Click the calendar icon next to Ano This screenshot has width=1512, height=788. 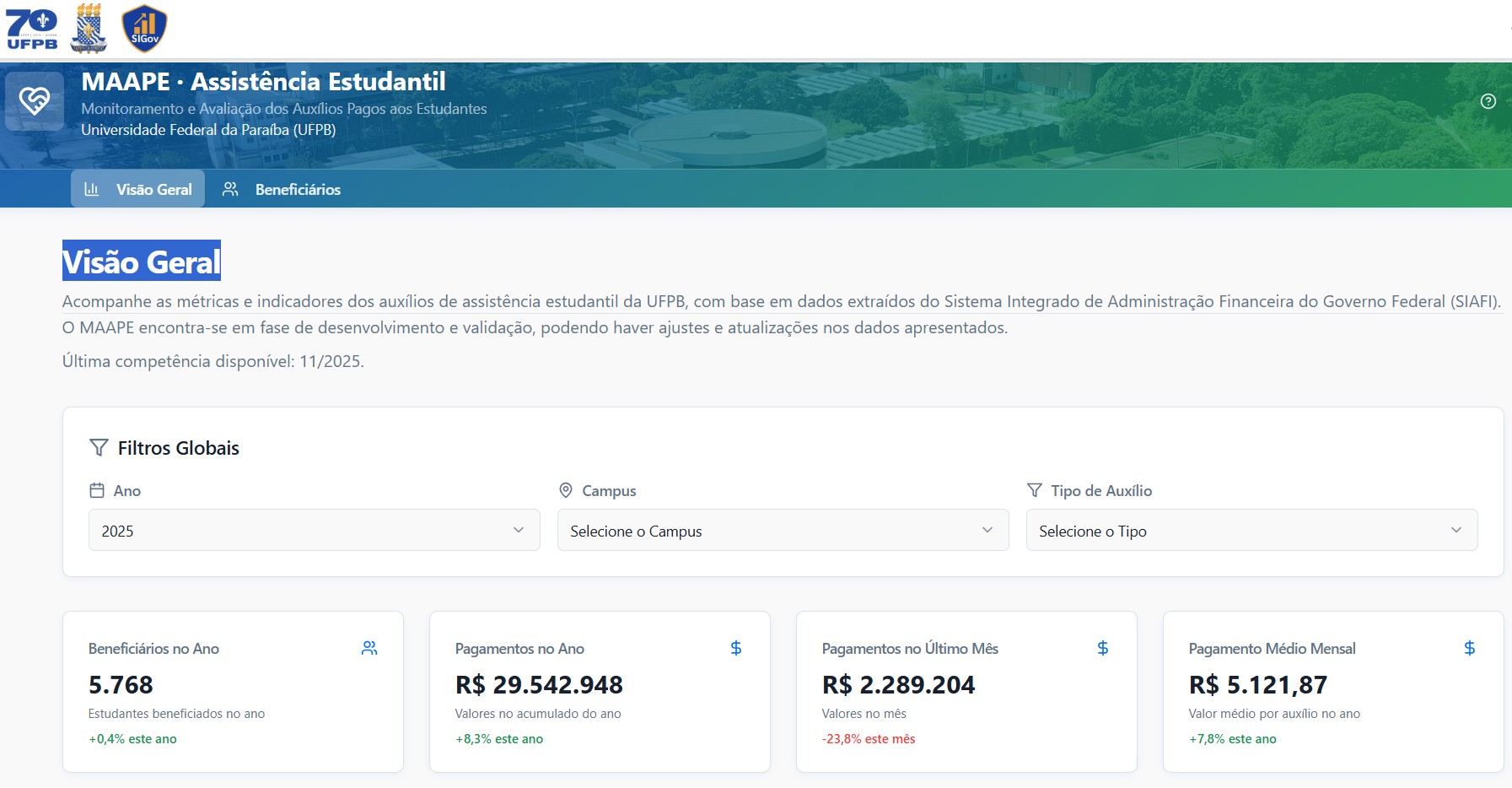[97, 490]
